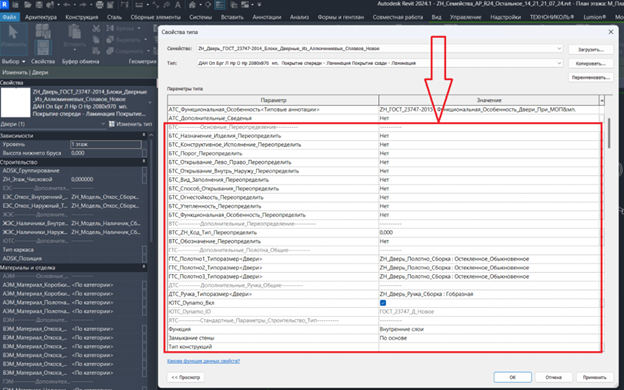
Task: Switch to the Конструкция ribbon tab
Action: click(x=82, y=17)
